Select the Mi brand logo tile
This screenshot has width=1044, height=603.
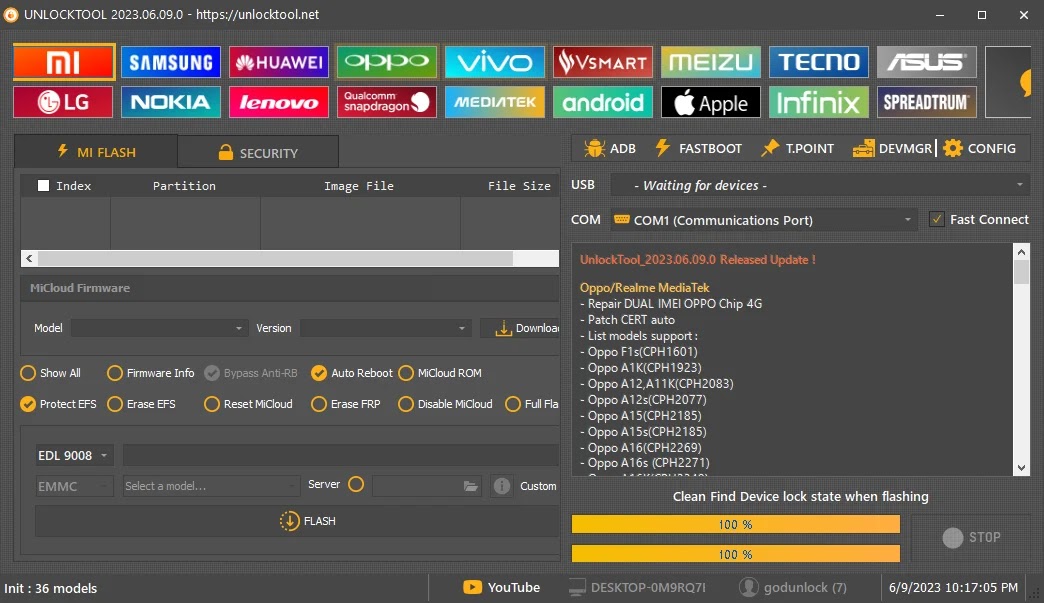tap(63, 63)
